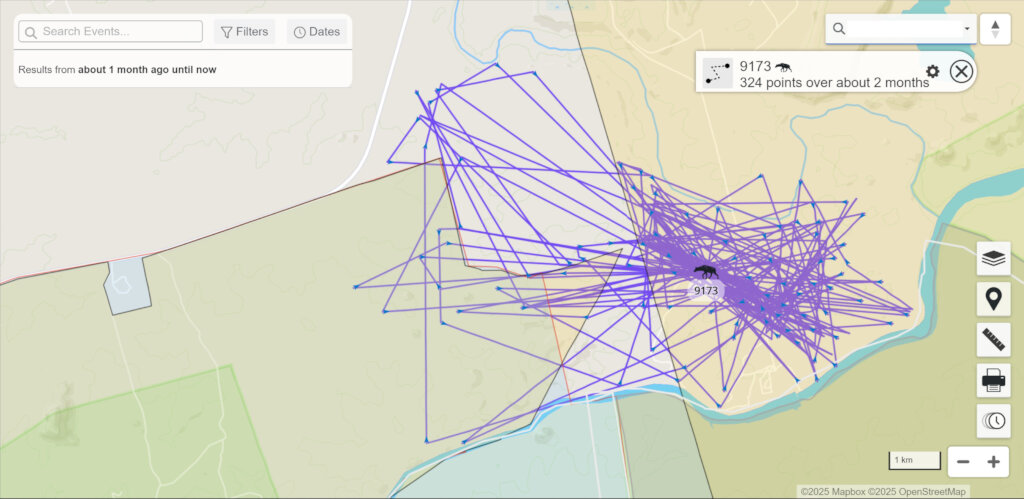
Task: Close the 9173 track legend
Action: (x=961, y=71)
